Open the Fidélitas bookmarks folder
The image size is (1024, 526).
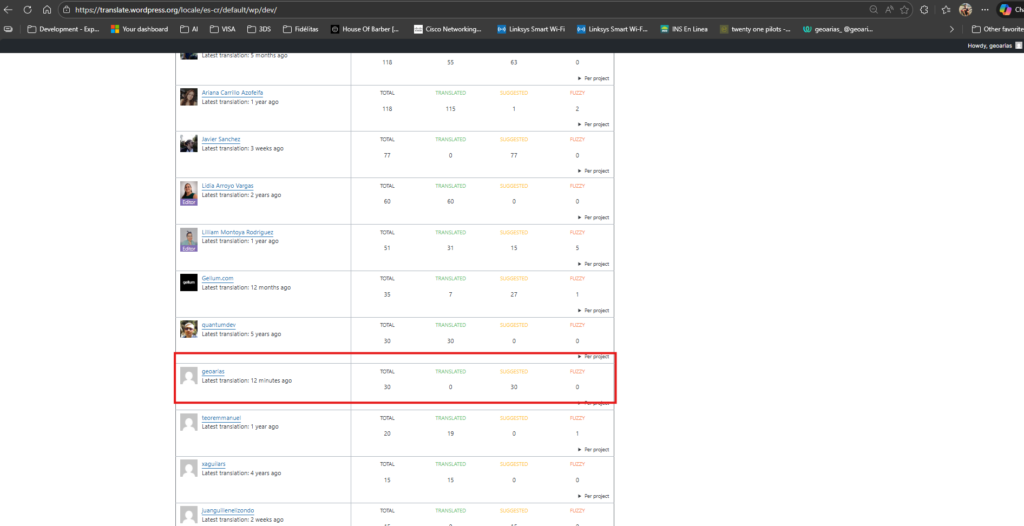[x=303, y=29]
